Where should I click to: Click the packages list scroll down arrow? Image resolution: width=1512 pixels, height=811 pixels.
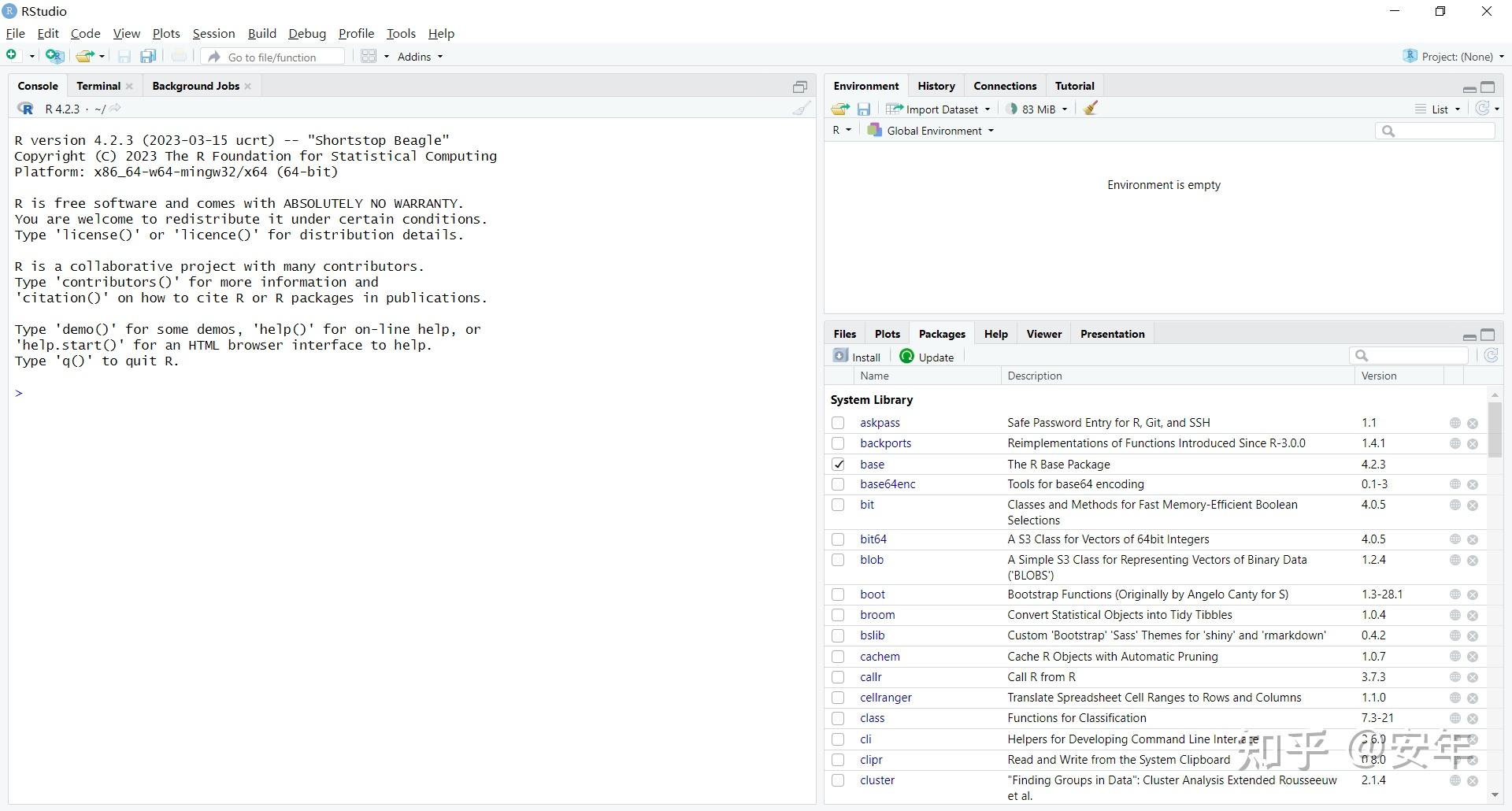click(1495, 795)
